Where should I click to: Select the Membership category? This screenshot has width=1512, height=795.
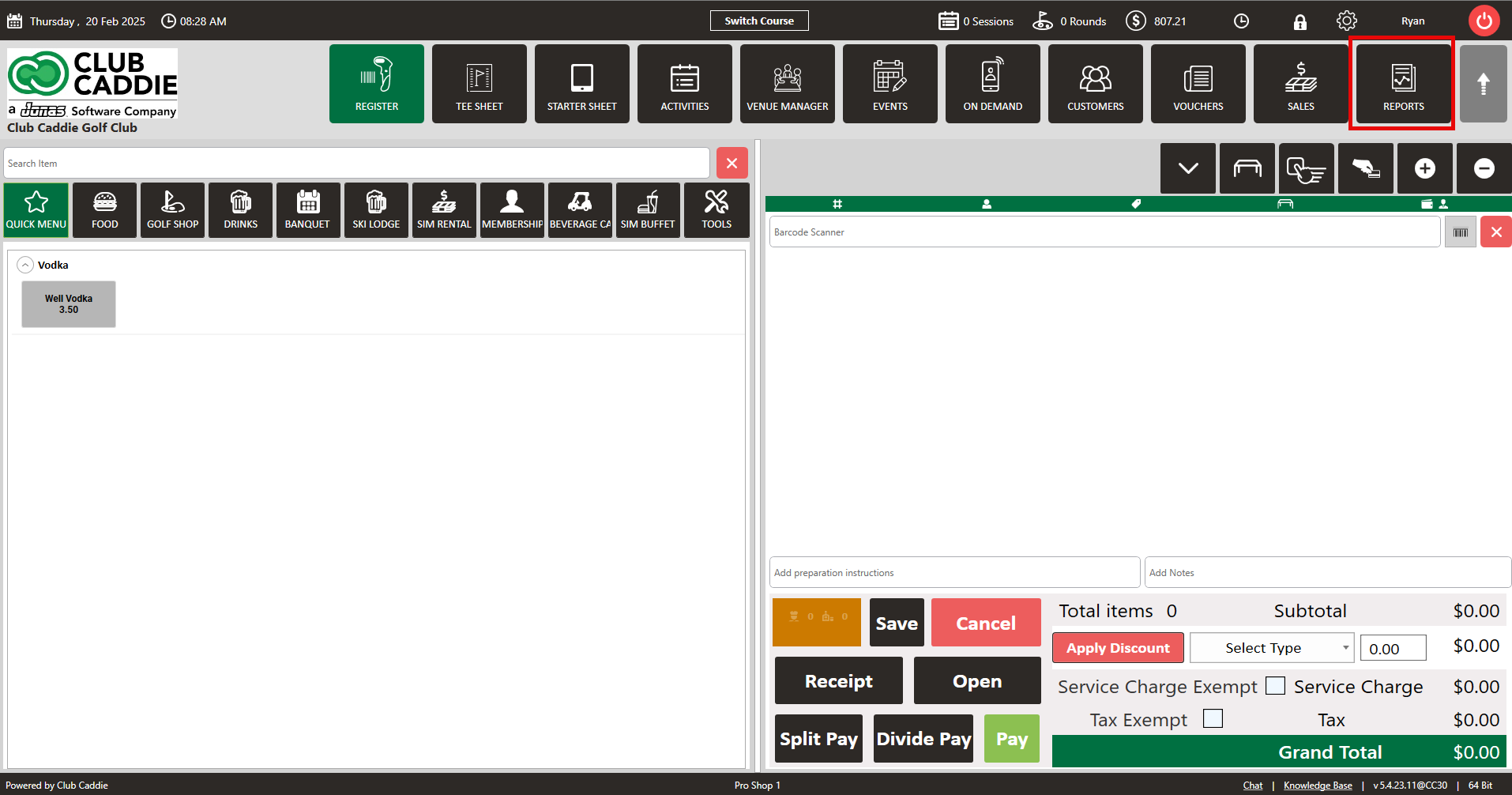click(513, 210)
